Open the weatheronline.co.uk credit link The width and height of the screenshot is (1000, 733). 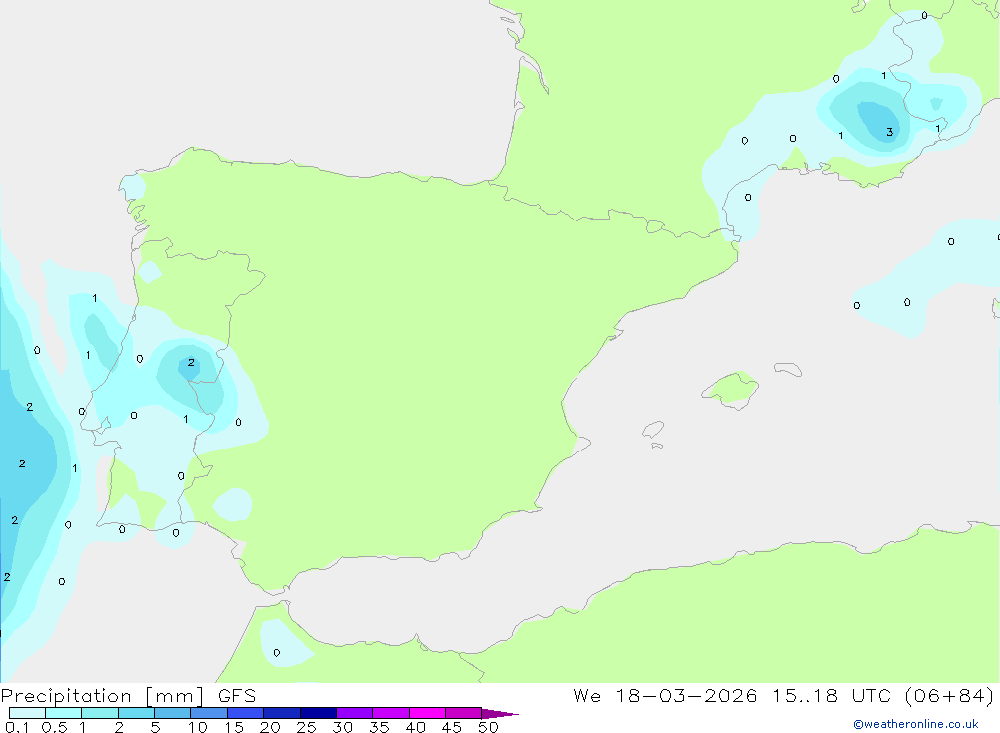click(916, 724)
